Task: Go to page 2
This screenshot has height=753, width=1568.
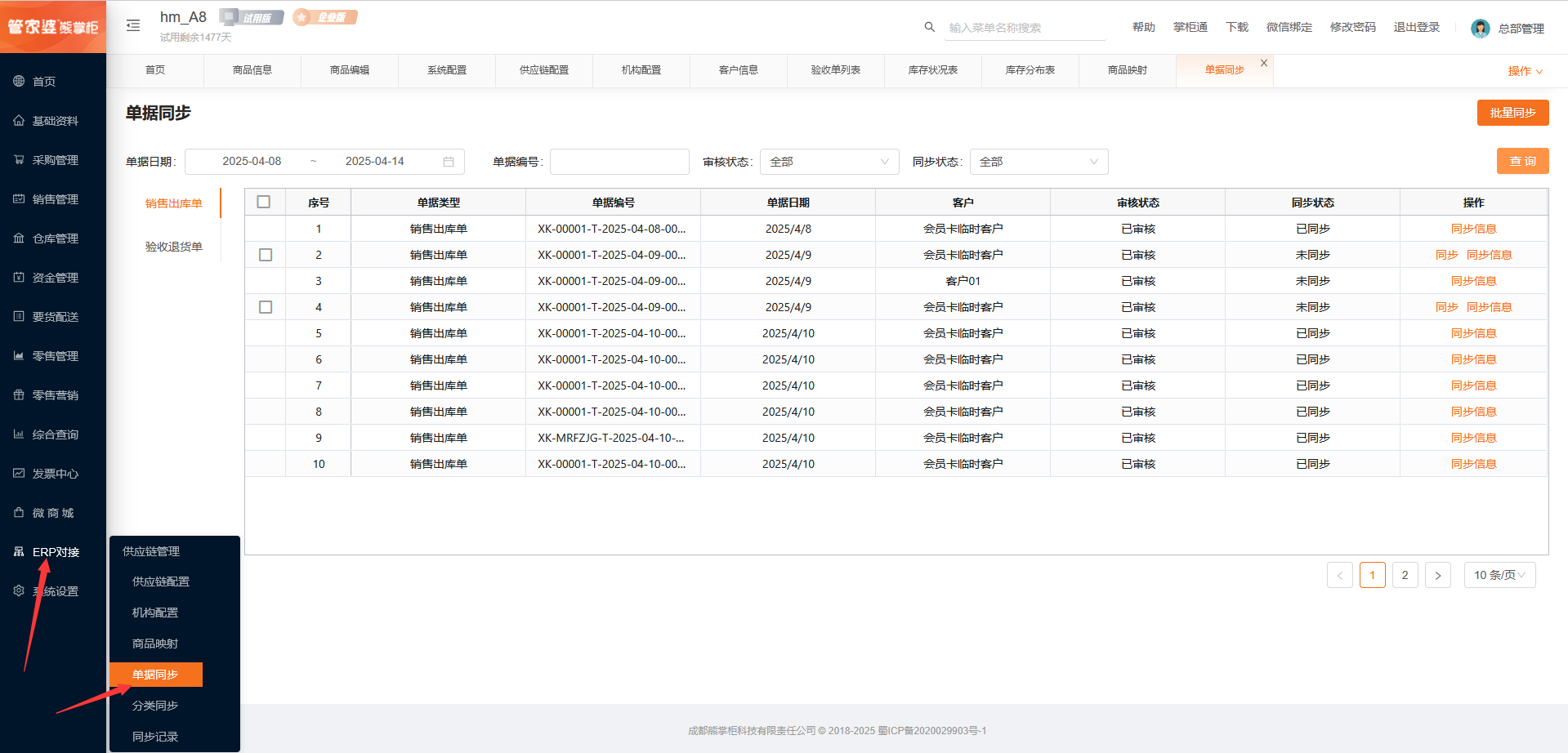Action: click(x=1405, y=575)
